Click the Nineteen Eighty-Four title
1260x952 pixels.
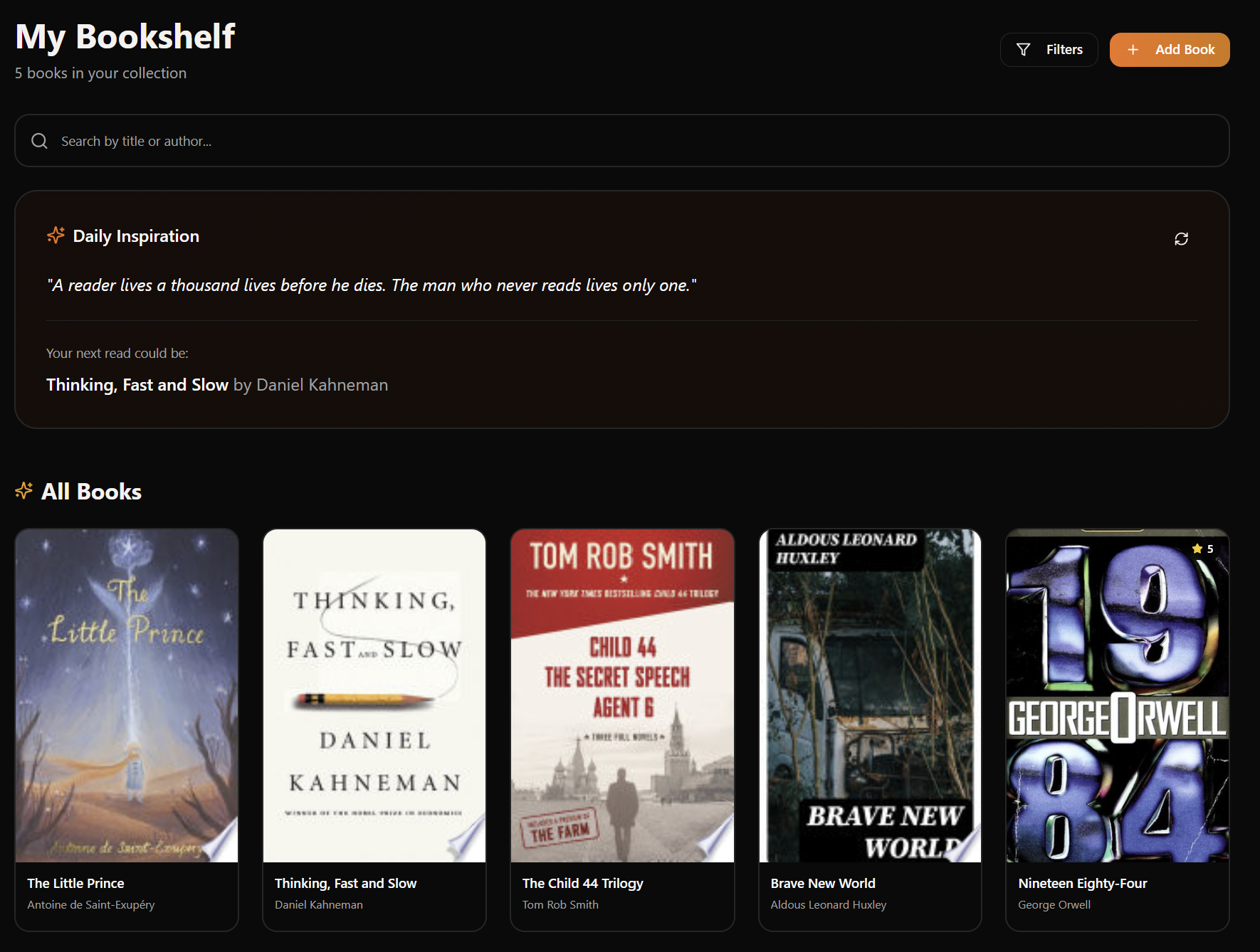click(1082, 883)
